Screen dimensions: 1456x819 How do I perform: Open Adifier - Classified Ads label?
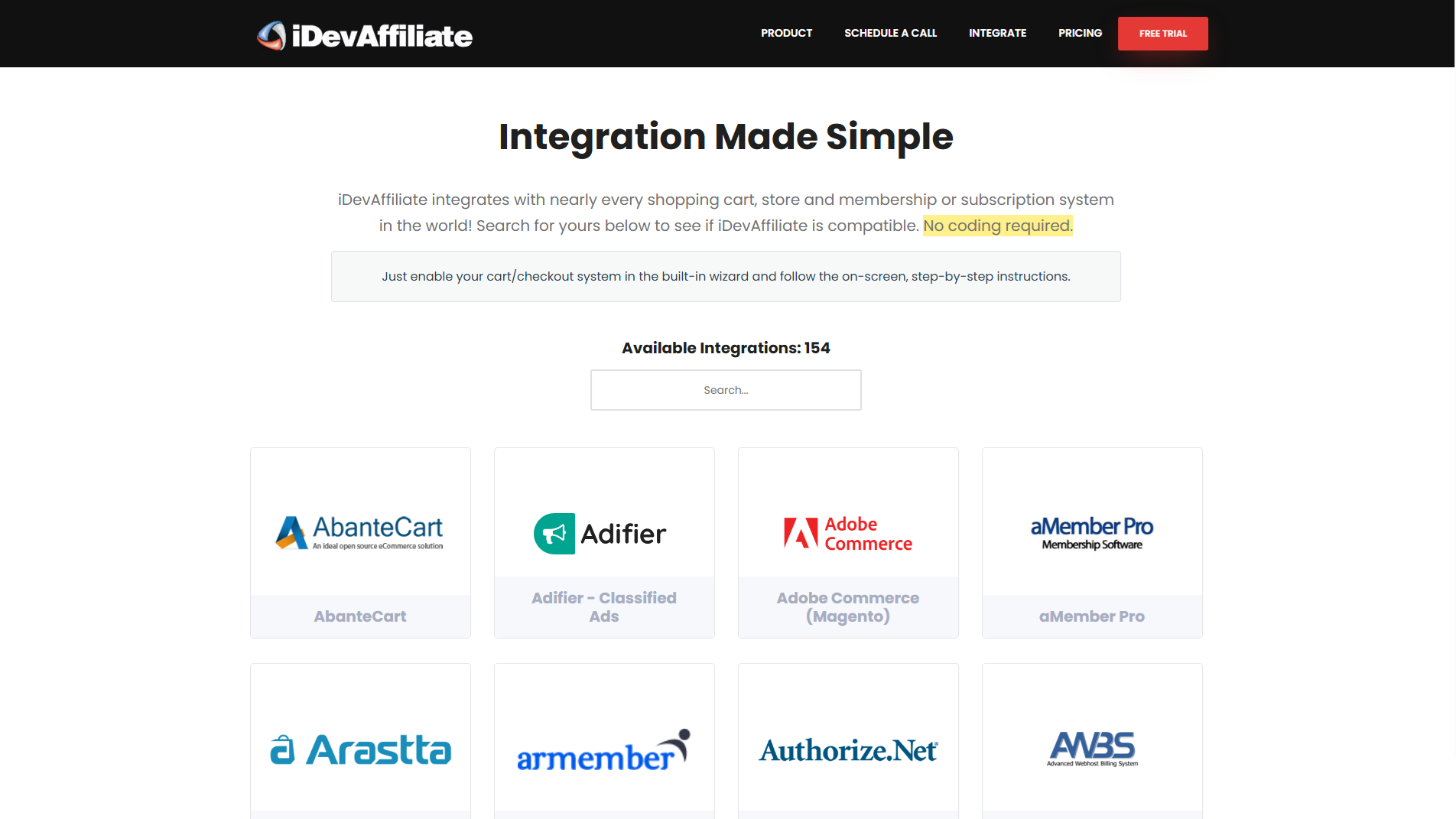point(604,607)
